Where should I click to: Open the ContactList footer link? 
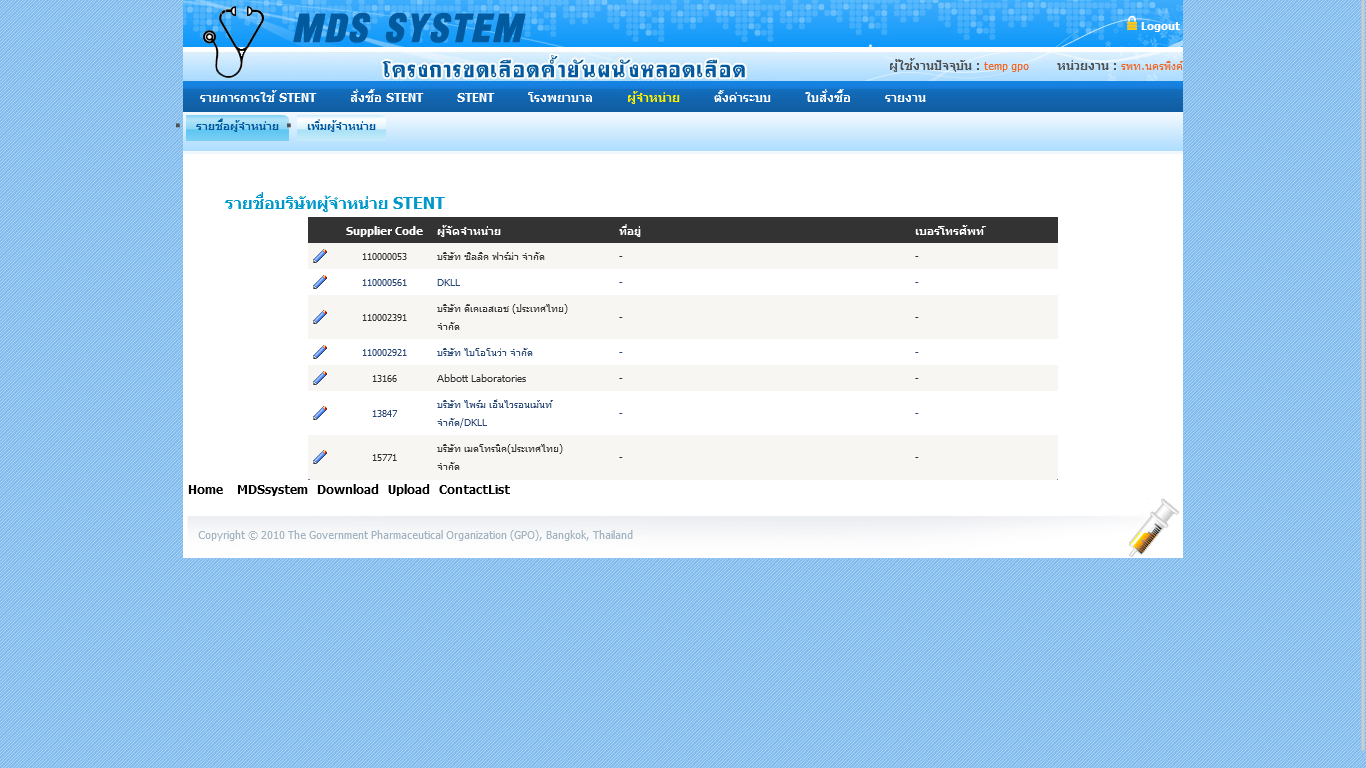tap(474, 490)
